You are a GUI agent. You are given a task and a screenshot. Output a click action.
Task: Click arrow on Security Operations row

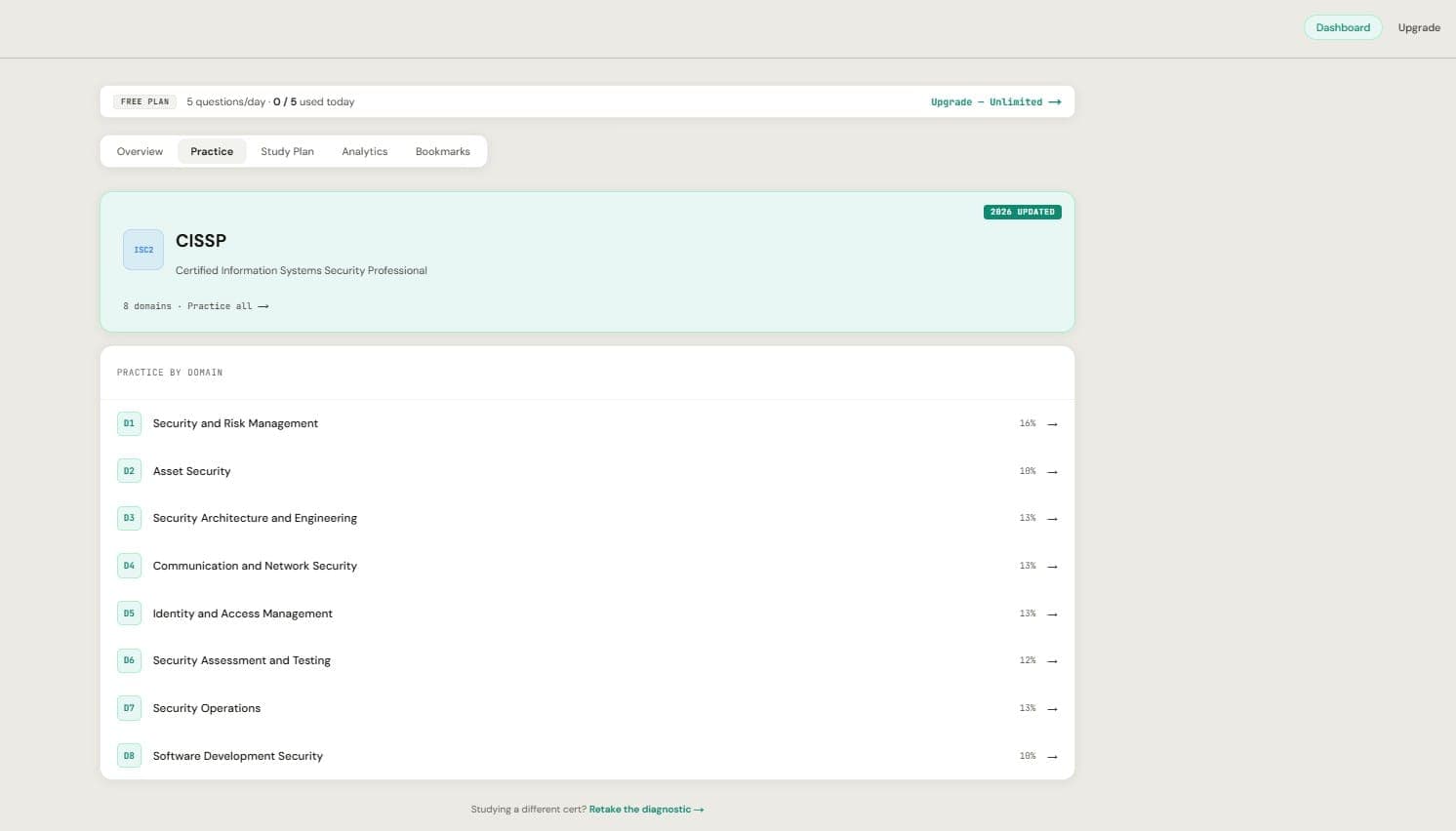coord(1052,709)
